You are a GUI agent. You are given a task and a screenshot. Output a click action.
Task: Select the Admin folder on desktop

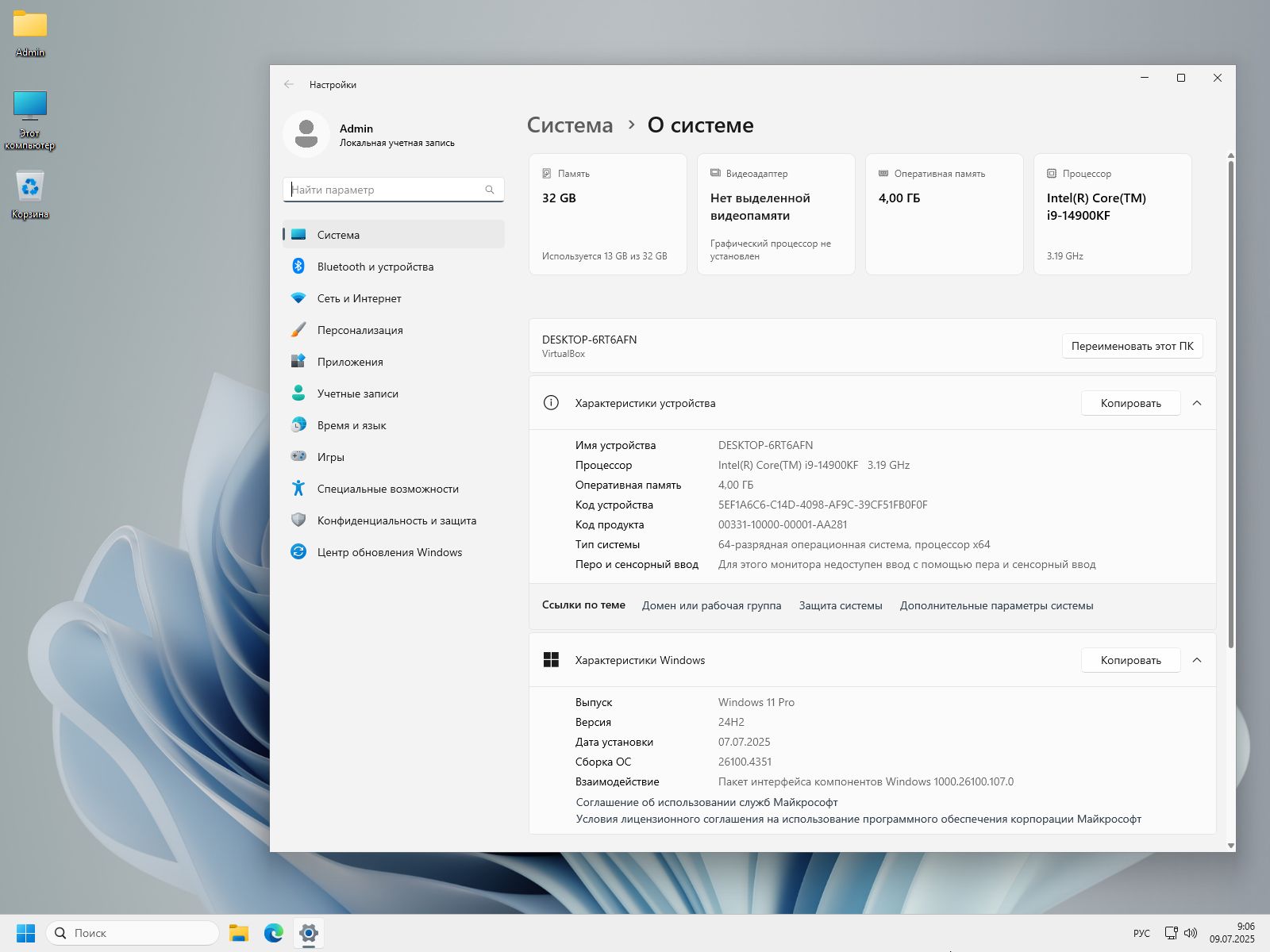point(30,34)
